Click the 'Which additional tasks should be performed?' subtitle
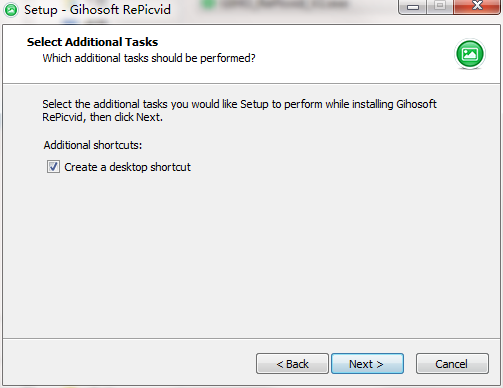Screen dimensions: 503x388 (x=149, y=58)
